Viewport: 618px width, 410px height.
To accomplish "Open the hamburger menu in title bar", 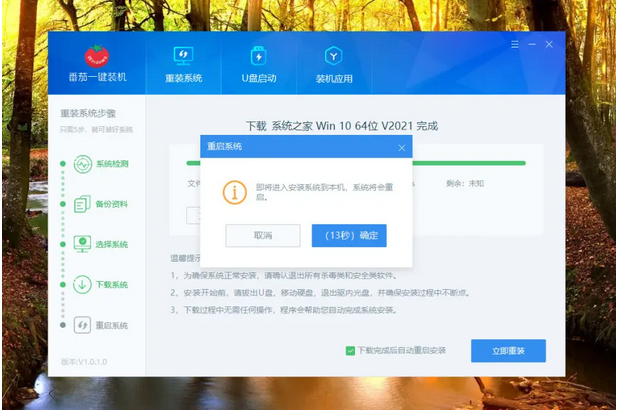I will click(515, 45).
